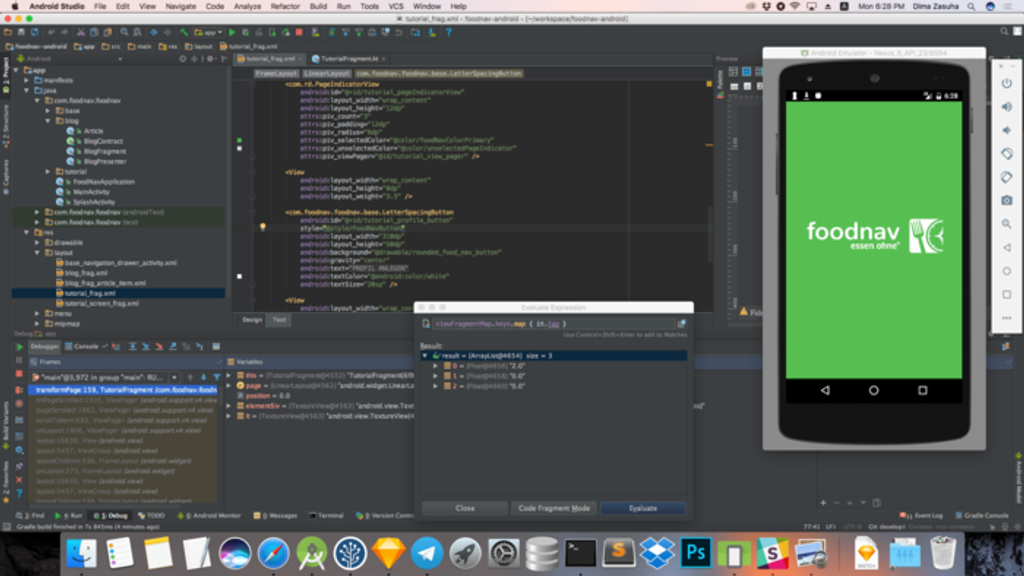The height and width of the screenshot is (576, 1024).
Task: Click the Evaluate button
Action: 643,508
